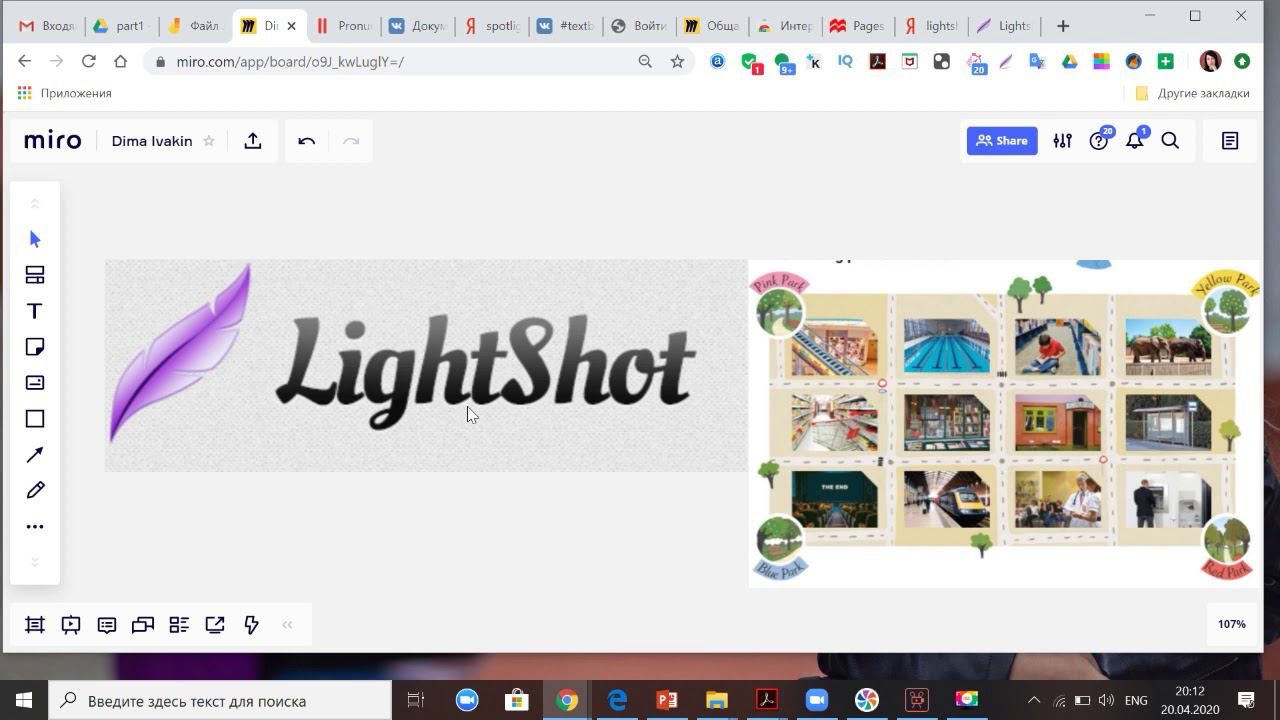Click the miro logo
The image size is (1280, 720).
click(53, 141)
